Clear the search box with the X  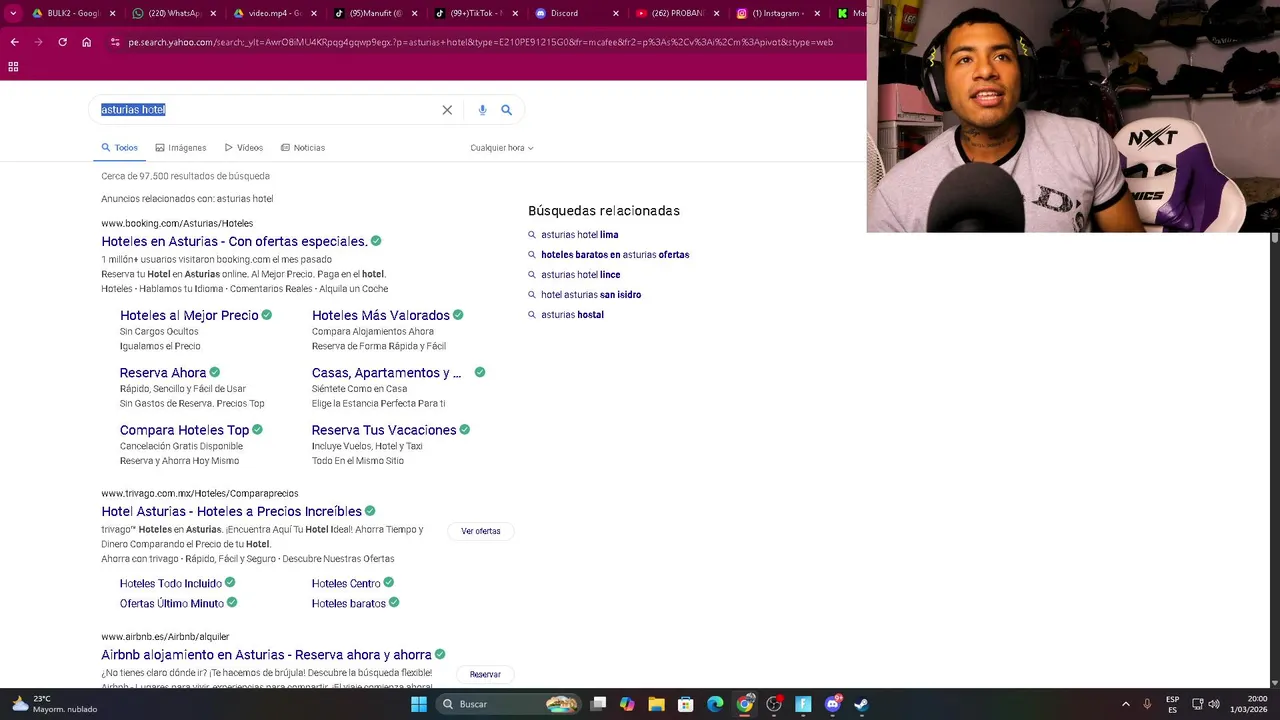[x=447, y=110]
